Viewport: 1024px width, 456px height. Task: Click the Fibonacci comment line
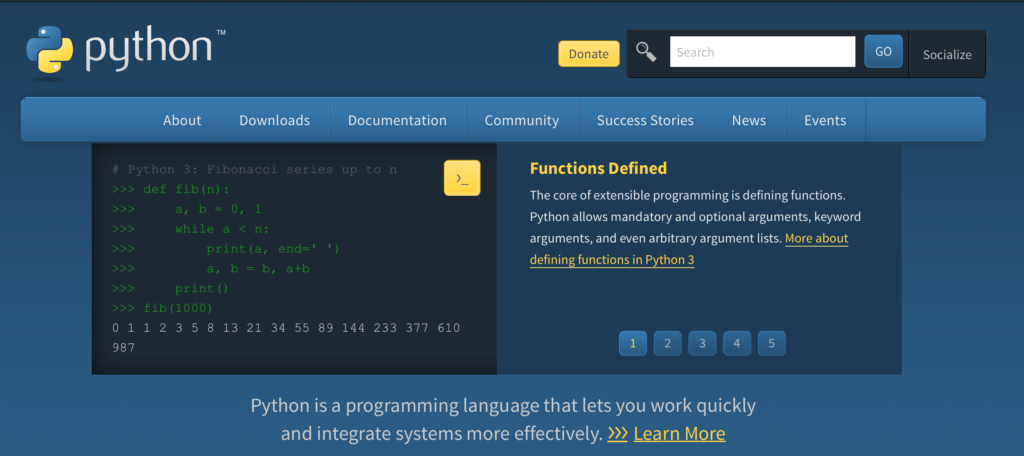(x=254, y=170)
